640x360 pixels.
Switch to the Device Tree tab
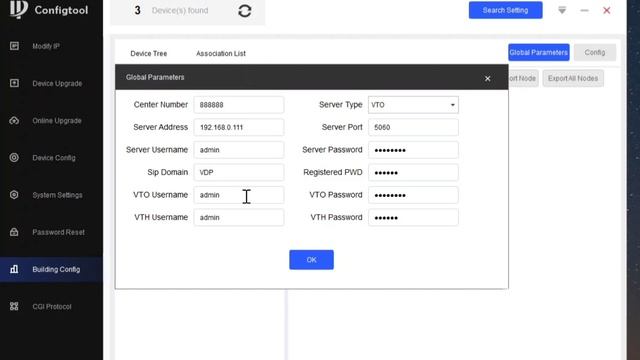point(149,53)
